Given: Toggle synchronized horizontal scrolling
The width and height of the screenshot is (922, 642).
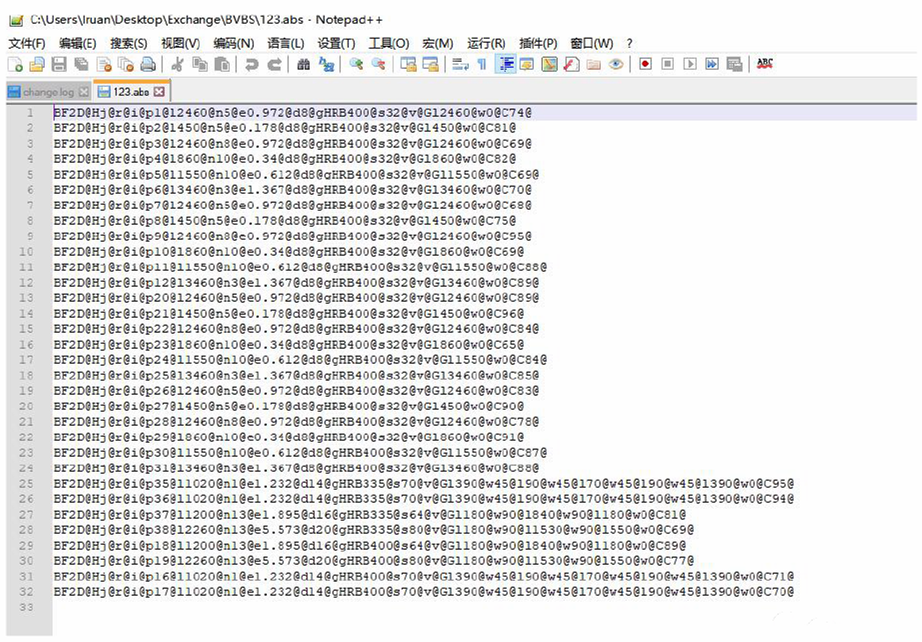Looking at the screenshot, I should 430,64.
